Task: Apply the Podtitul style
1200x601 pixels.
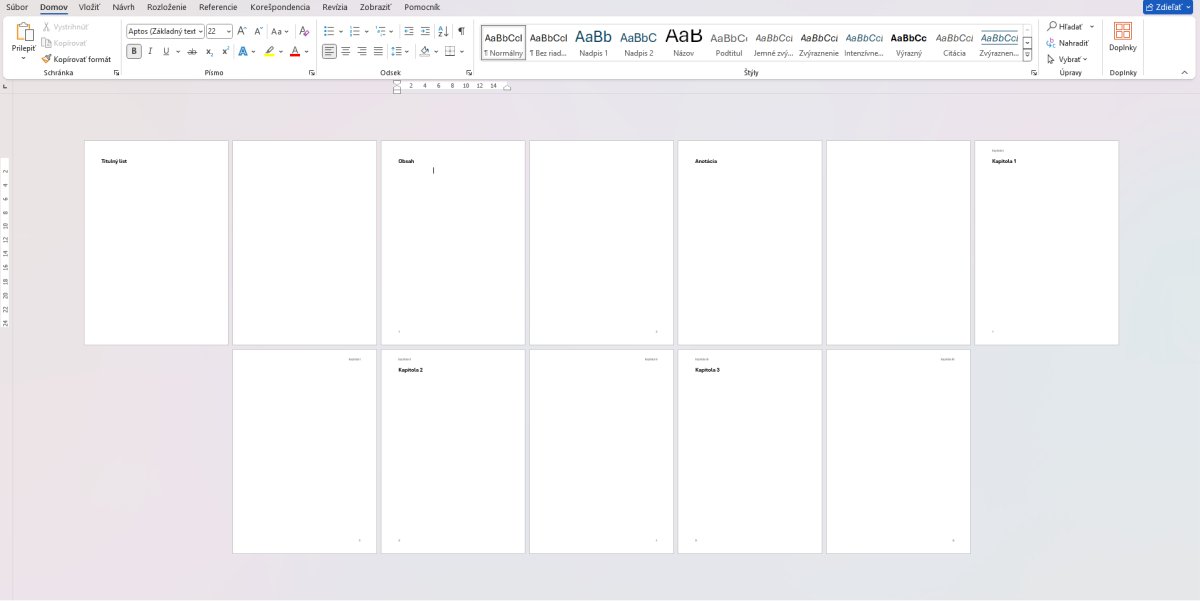Action: pos(729,42)
